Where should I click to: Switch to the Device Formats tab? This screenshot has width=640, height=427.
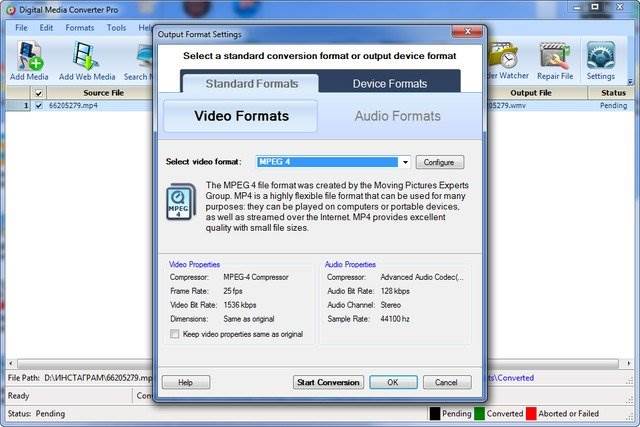click(390, 84)
